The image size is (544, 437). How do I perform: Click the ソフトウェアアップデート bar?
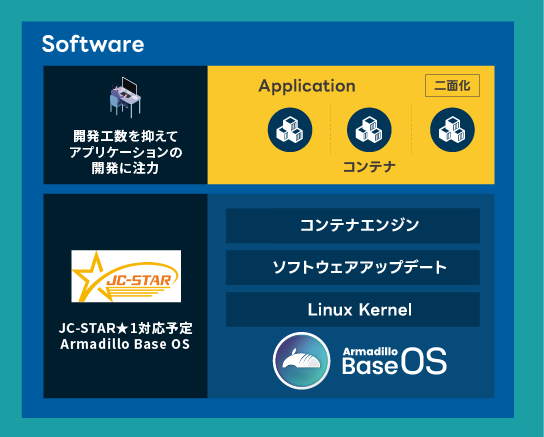(x=353, y=267)
